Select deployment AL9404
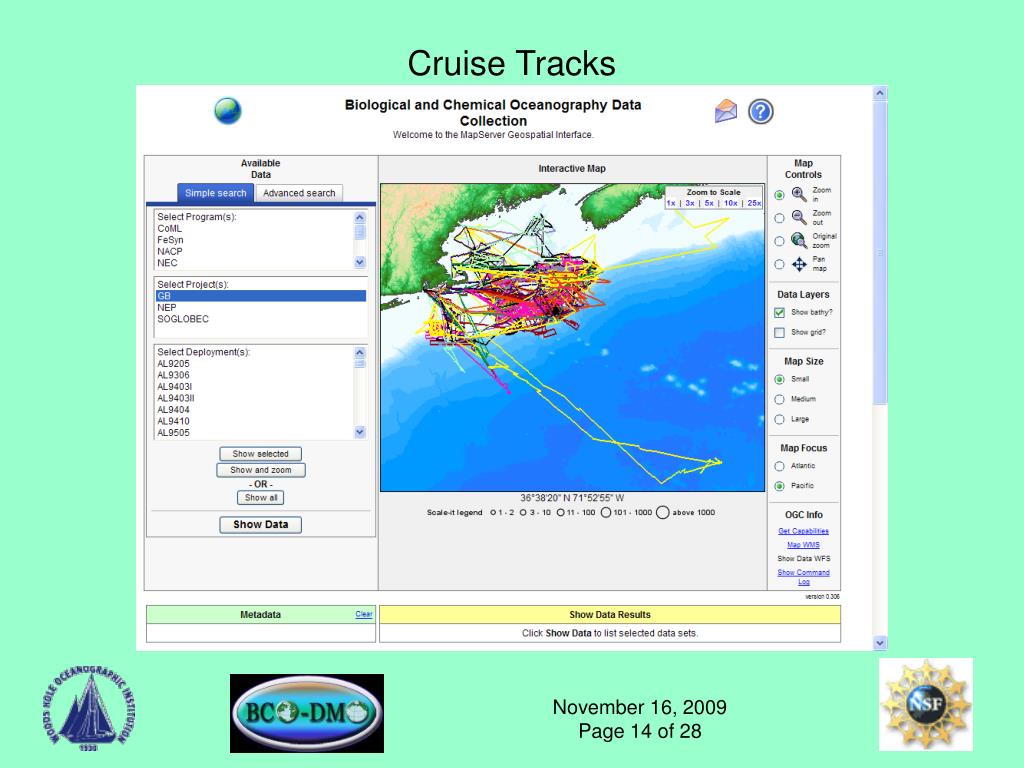The width and height of the screenshot is (1024, 768). pos(255,409)
